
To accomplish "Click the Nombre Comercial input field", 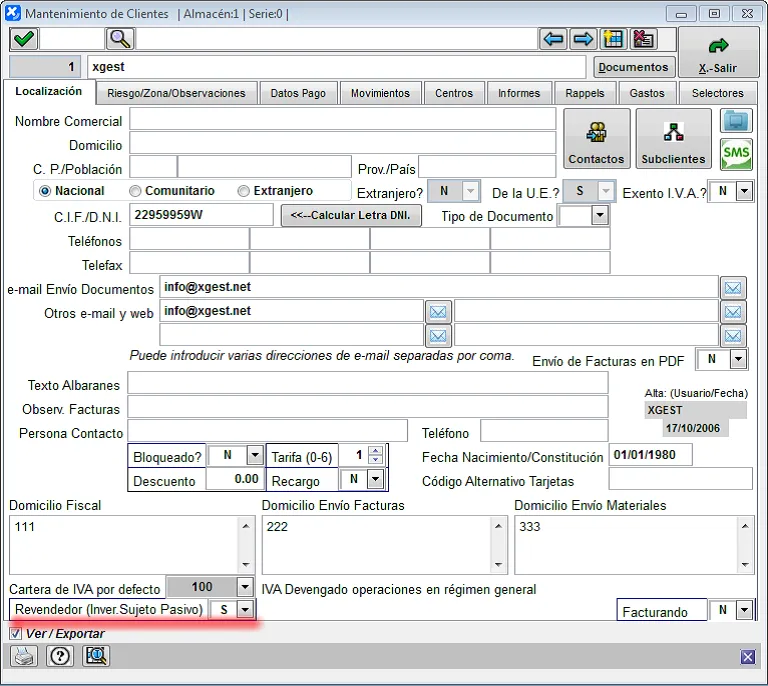I will [342, 120].
